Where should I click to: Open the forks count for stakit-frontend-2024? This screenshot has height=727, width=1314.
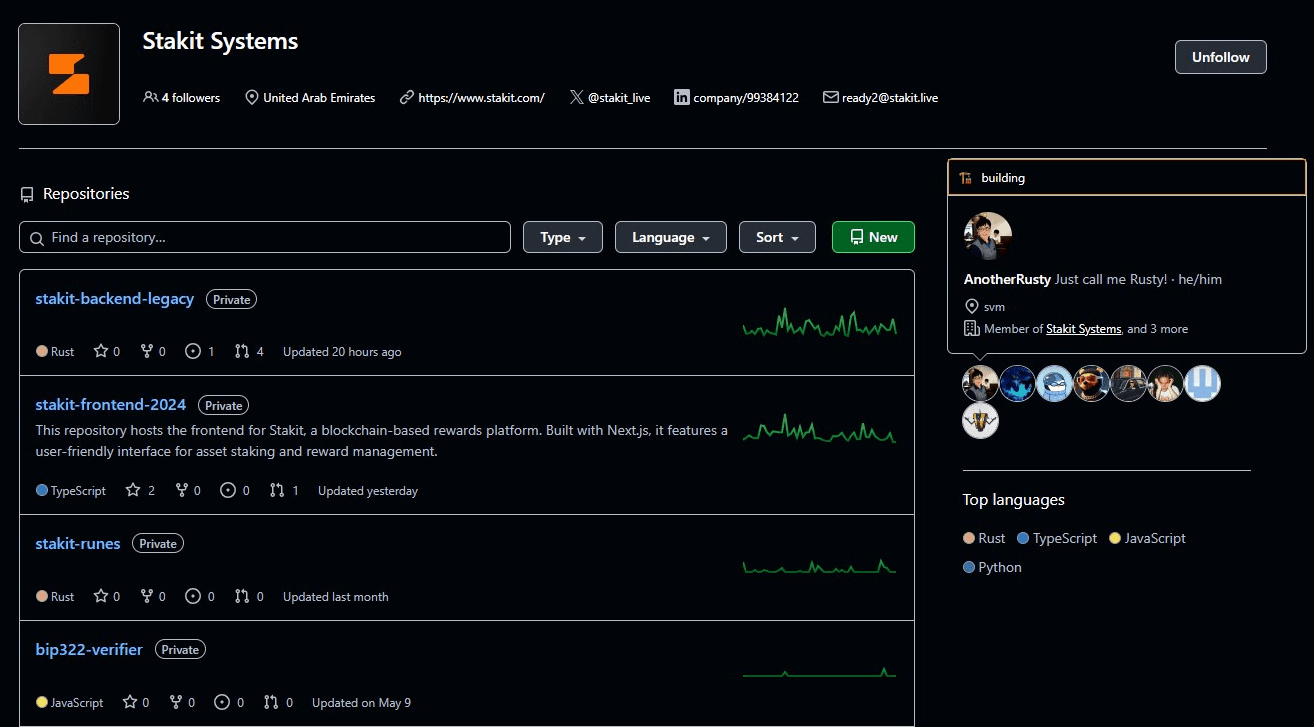click(187, 490)
